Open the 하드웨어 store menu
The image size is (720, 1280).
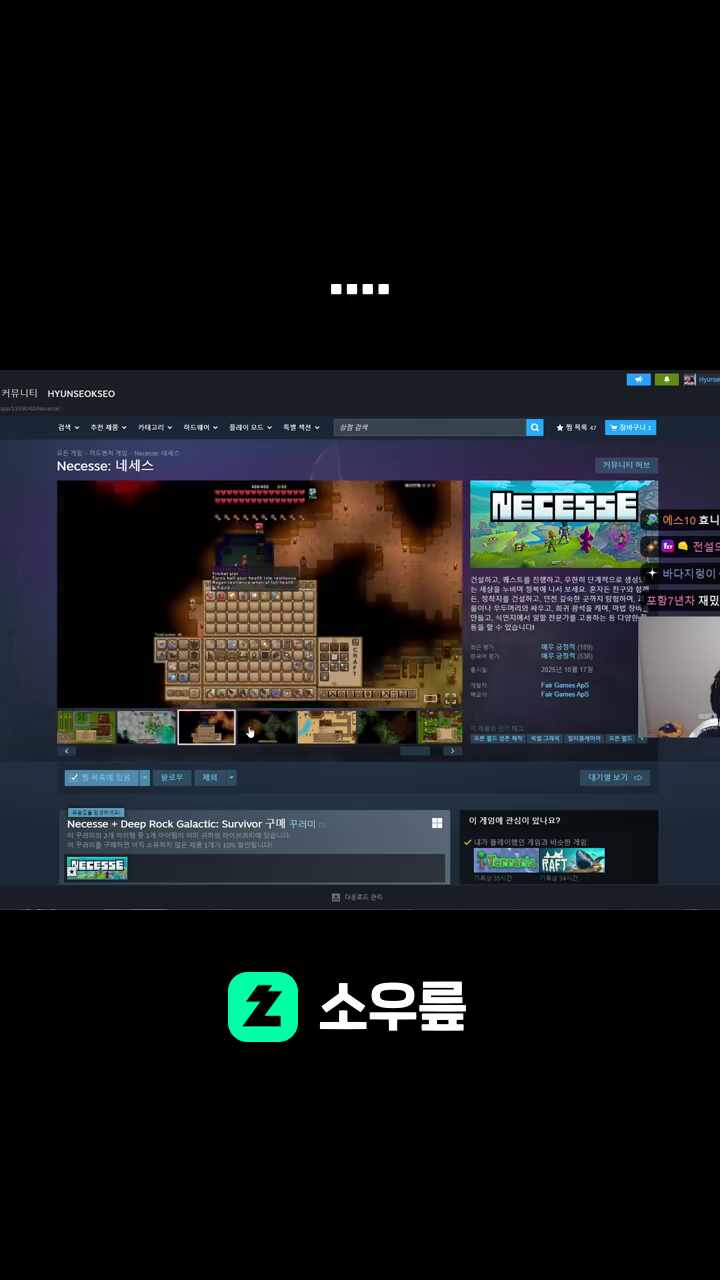pyautogui.click(x=200, y=427)
